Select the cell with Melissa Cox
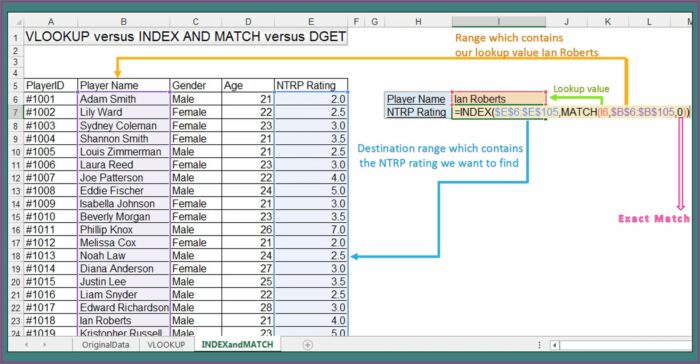The image size is (700, 364). 124,243
